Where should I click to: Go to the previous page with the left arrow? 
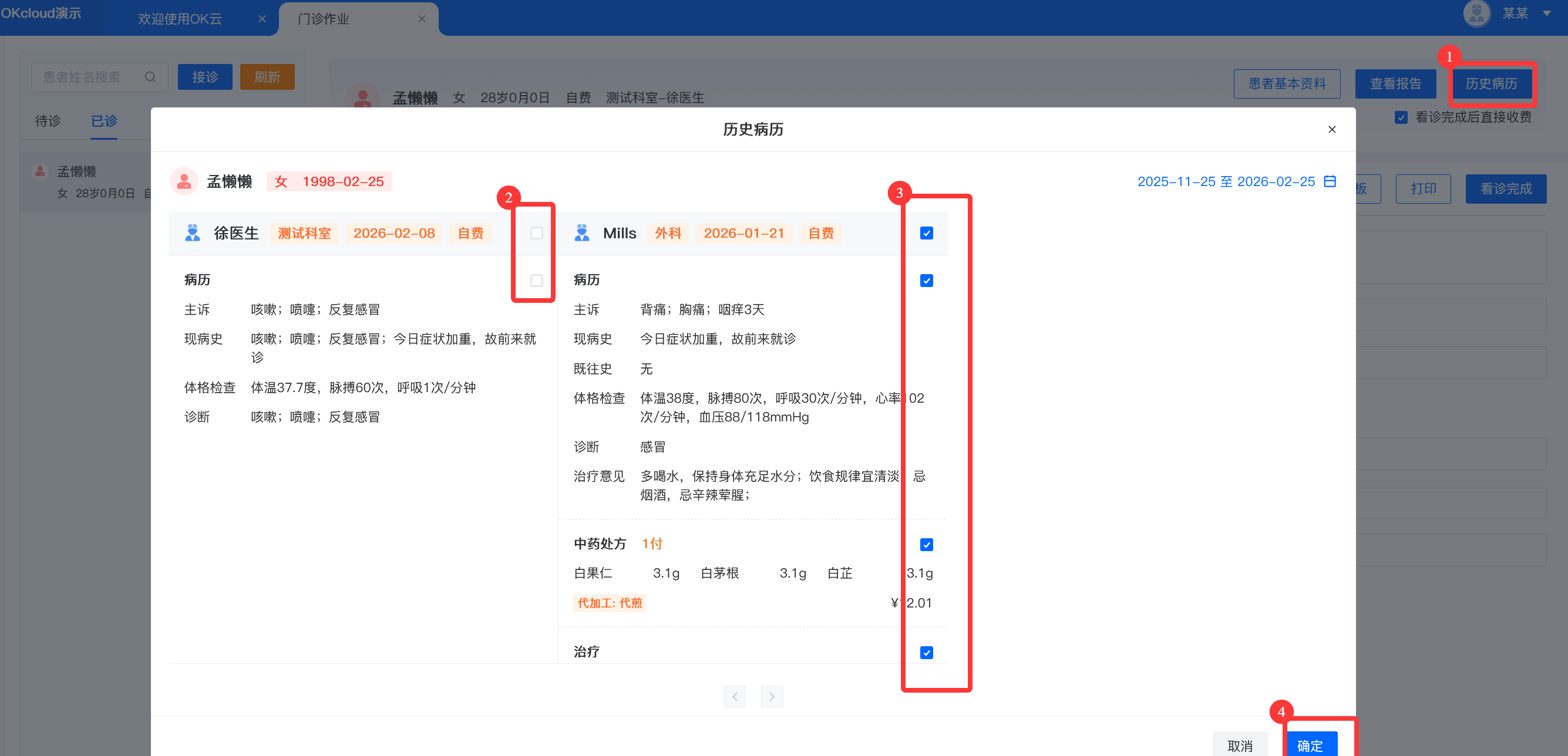734,696
